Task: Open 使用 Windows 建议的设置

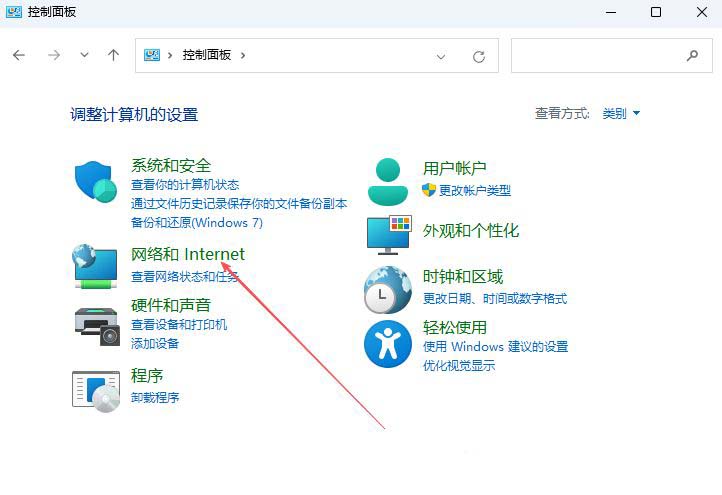Action: tap(495, 347)
